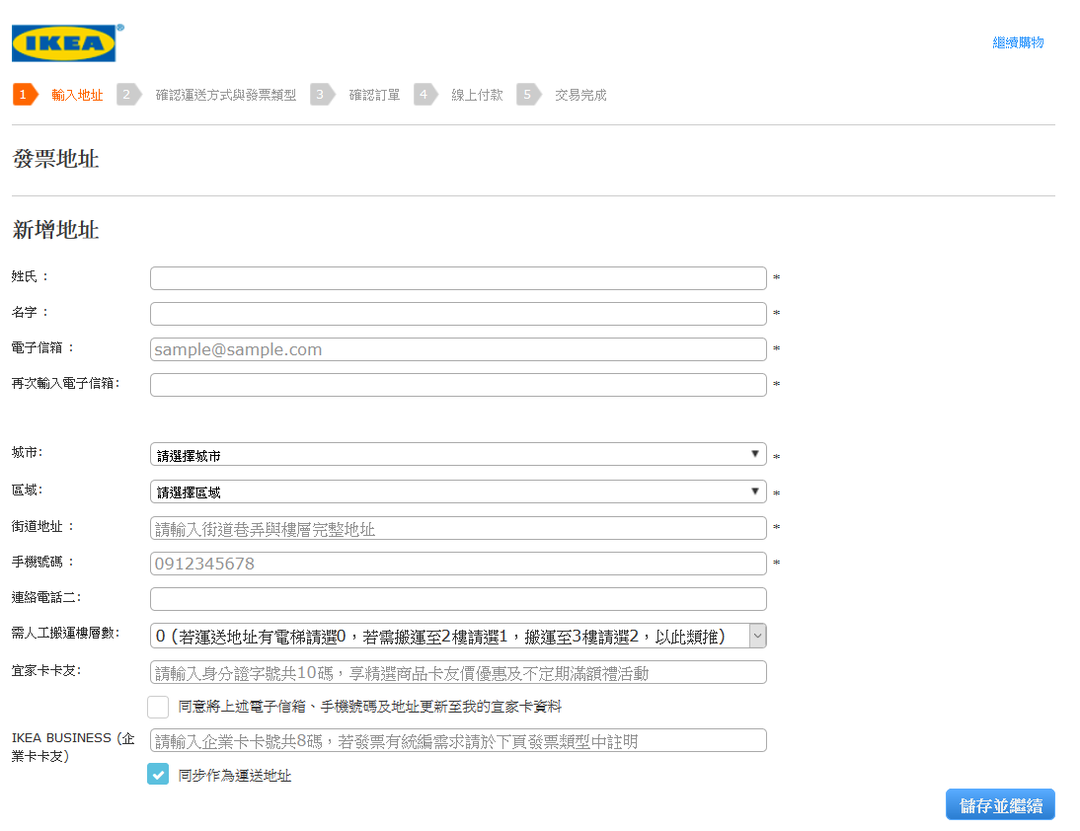Viewport: 1080px width, 831px height.
Task: Click the 連絡電話二 input field
Action: coord(458,599)
